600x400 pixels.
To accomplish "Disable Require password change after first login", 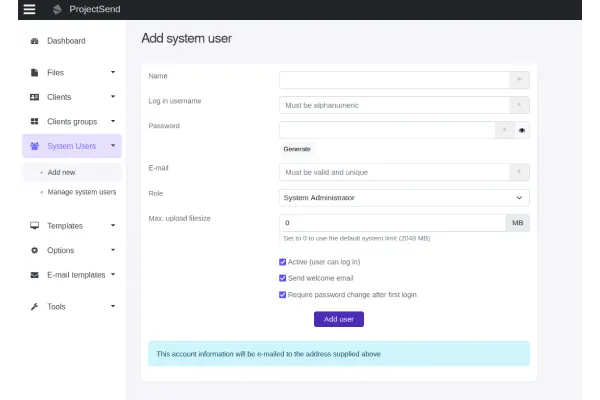I will [283, 295].
